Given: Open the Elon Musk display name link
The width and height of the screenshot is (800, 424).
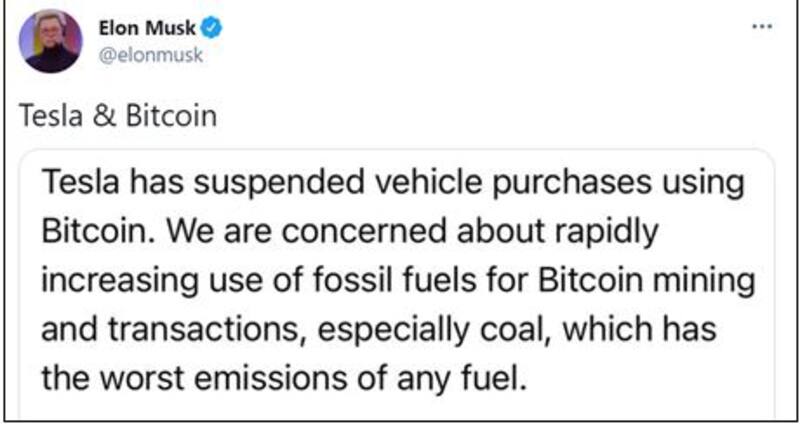Looking at the screenshot, I should [x=147, y=29].
